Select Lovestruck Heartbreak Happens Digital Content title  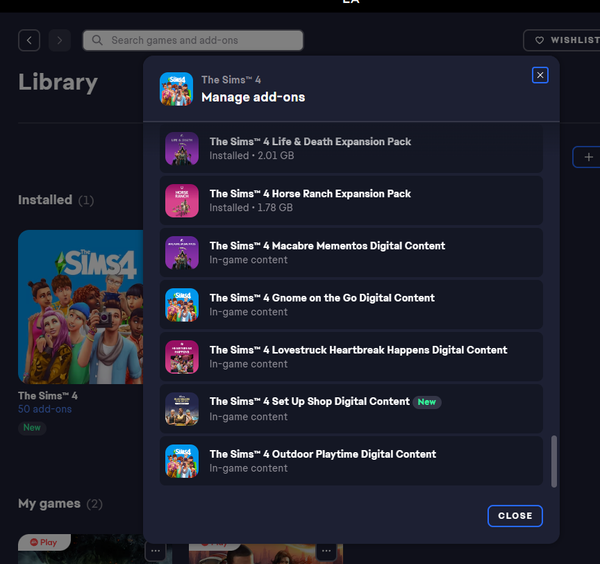click(358, 350)
